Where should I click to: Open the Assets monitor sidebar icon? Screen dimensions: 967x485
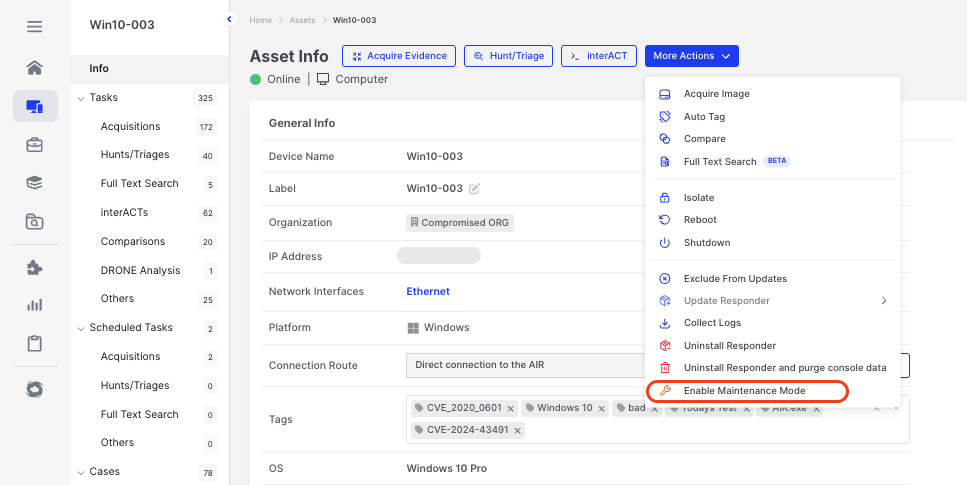[34, 106]
